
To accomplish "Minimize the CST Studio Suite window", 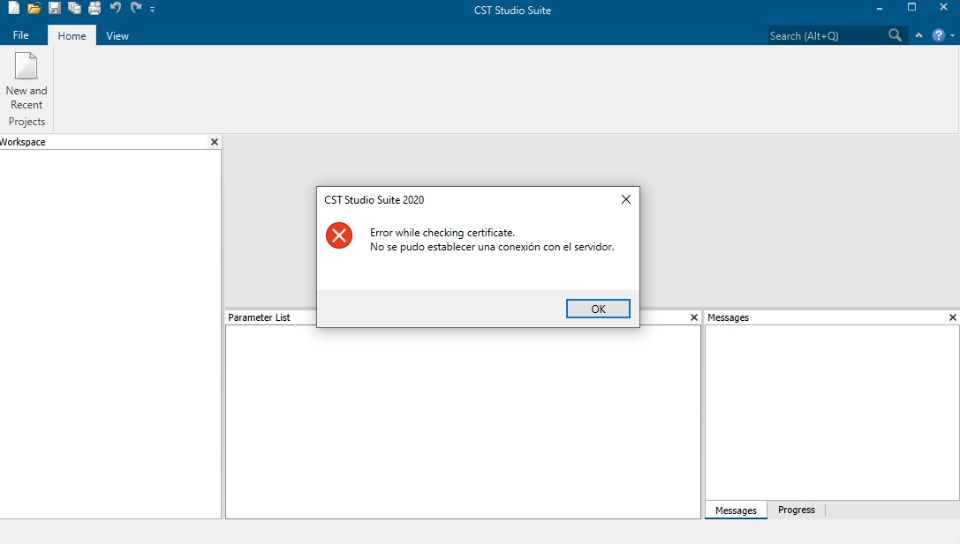I will click(879, 9).
